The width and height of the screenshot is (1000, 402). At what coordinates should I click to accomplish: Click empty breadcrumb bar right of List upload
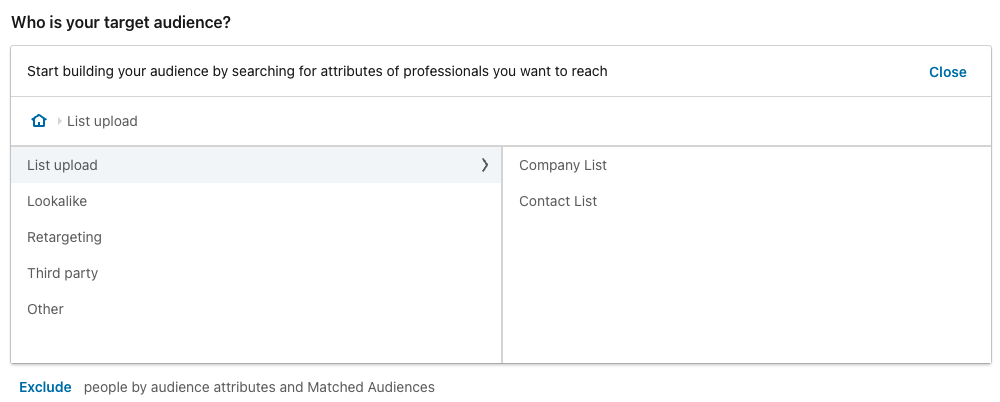(560, 121)
